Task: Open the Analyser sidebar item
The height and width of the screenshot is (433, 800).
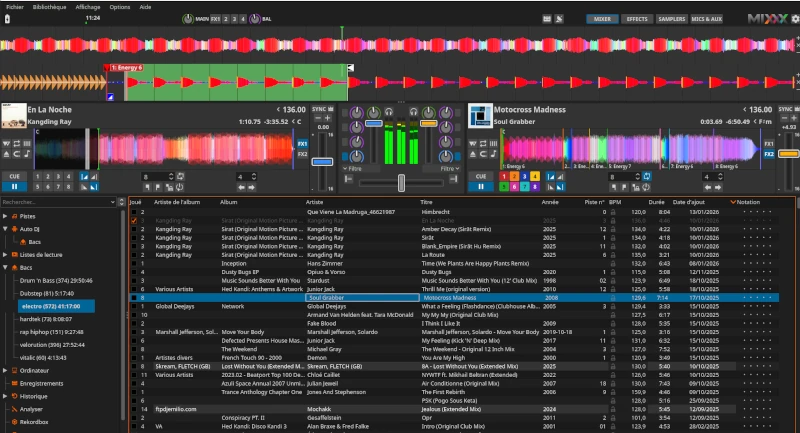Action: click(31, 409)
